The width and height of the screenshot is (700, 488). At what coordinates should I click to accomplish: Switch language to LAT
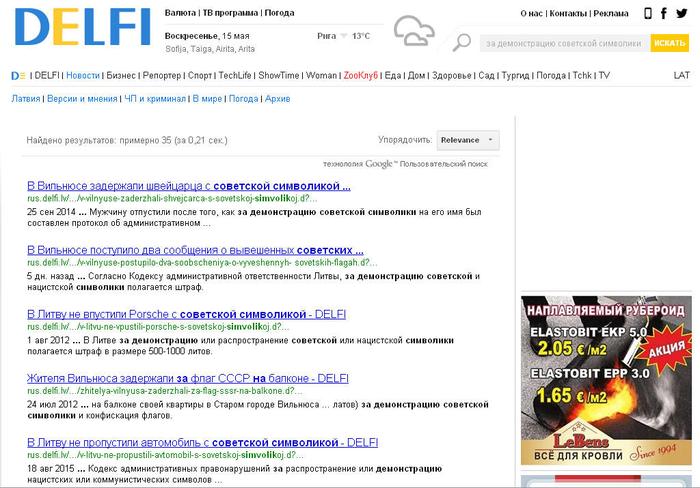click(x=681, y=75)
